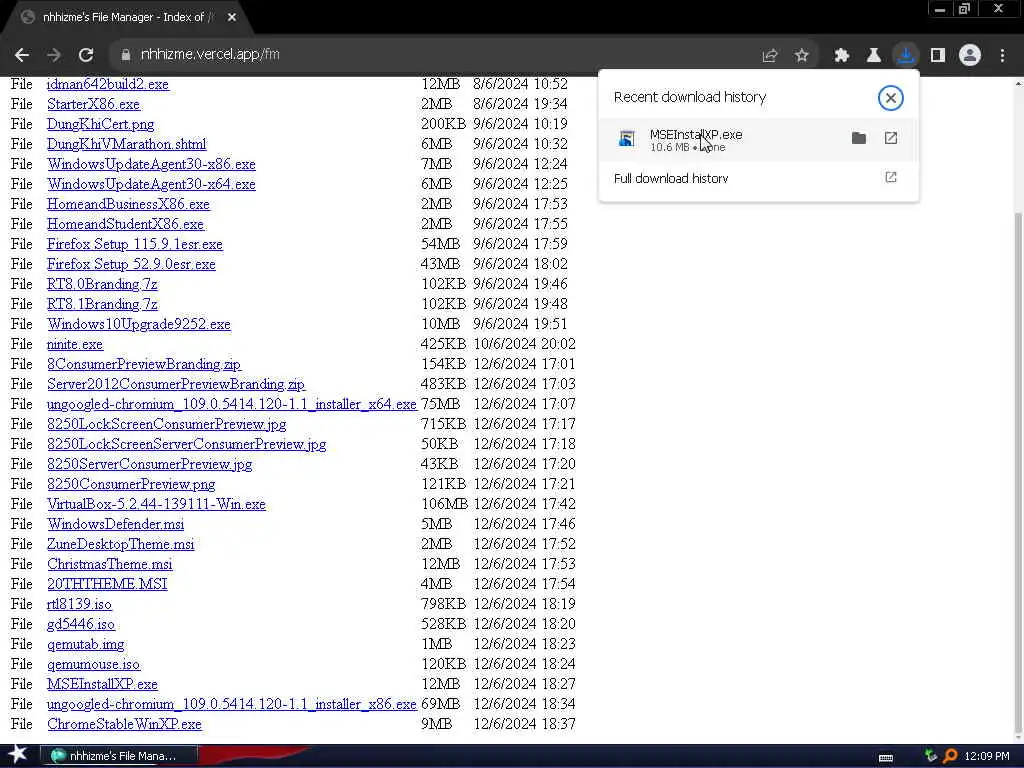Open 8250ServerConsumerPreview.jpg
This screenshot has width=1024, height=768.
150,464
